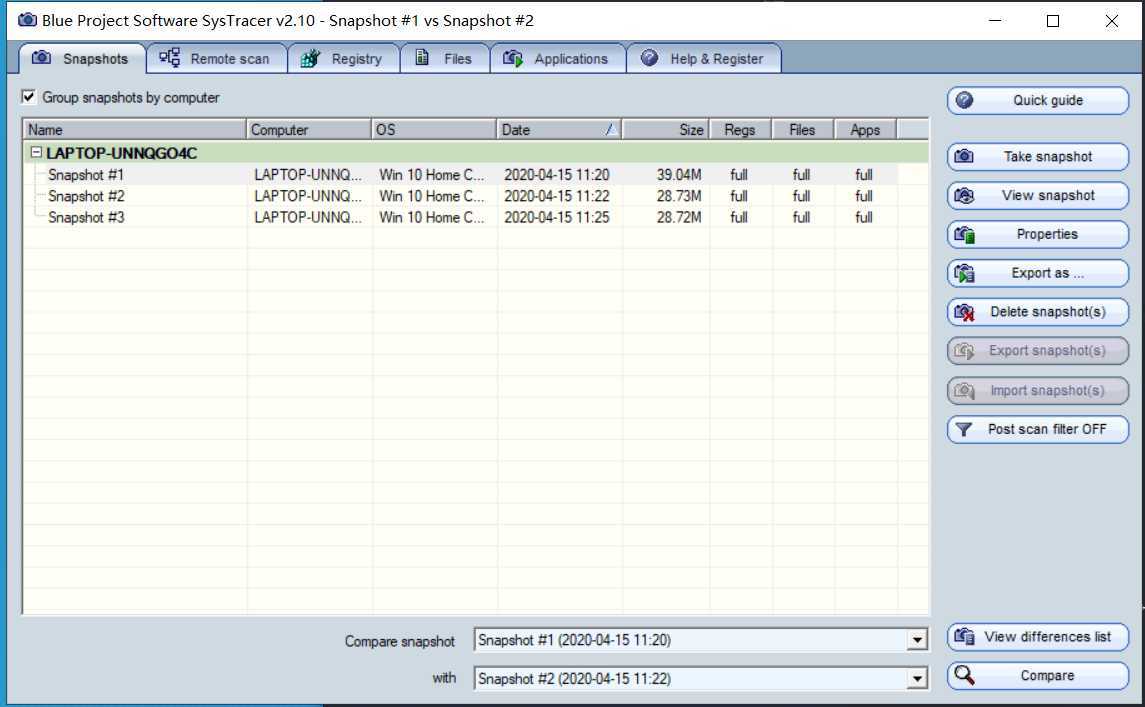Screen dimensions: 1145x707
Task: Click the 28.73M size value
Action: tap(678, 196)
